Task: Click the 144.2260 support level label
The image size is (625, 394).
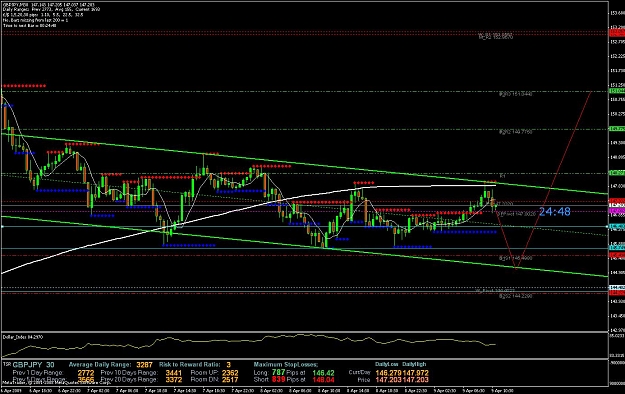Action: pyautogui.click(x=515, y=296)
